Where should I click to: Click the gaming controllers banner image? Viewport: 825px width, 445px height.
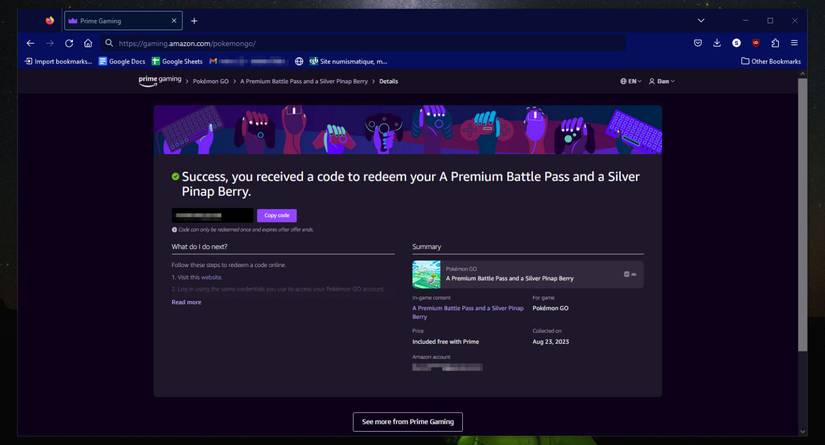coord(408,129)
